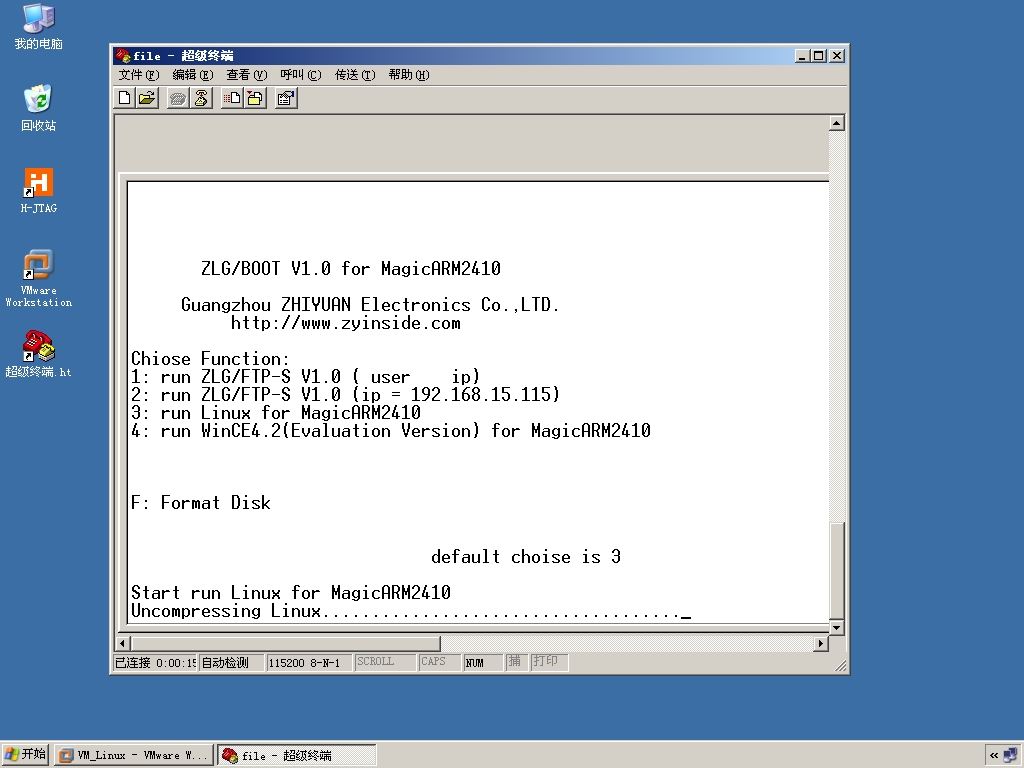Click the NUM status indicator
Viewport: 1024px width, 768px height.
click(483, 663)
